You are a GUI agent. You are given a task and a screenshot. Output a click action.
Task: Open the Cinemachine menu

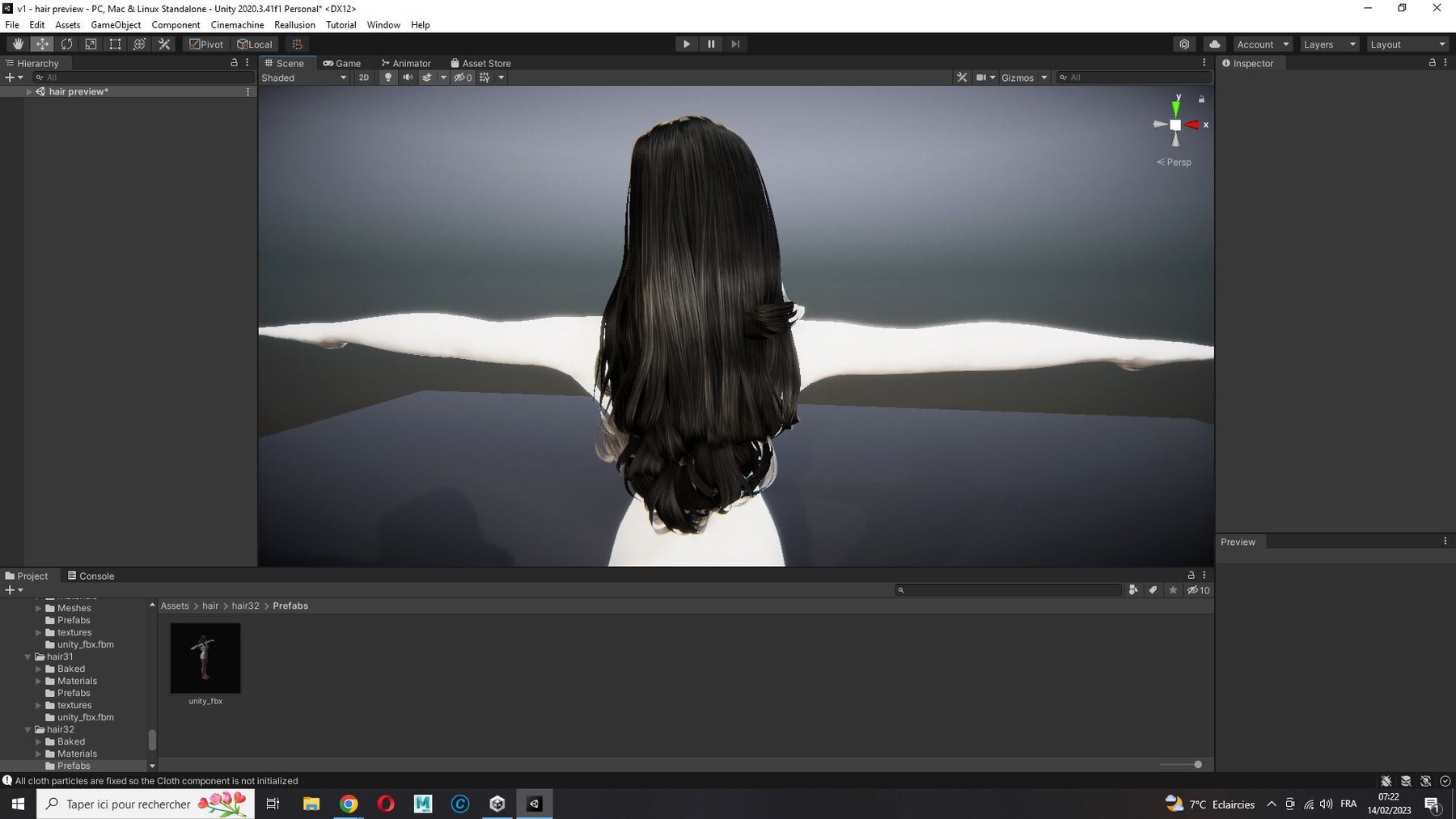(237, 25)
